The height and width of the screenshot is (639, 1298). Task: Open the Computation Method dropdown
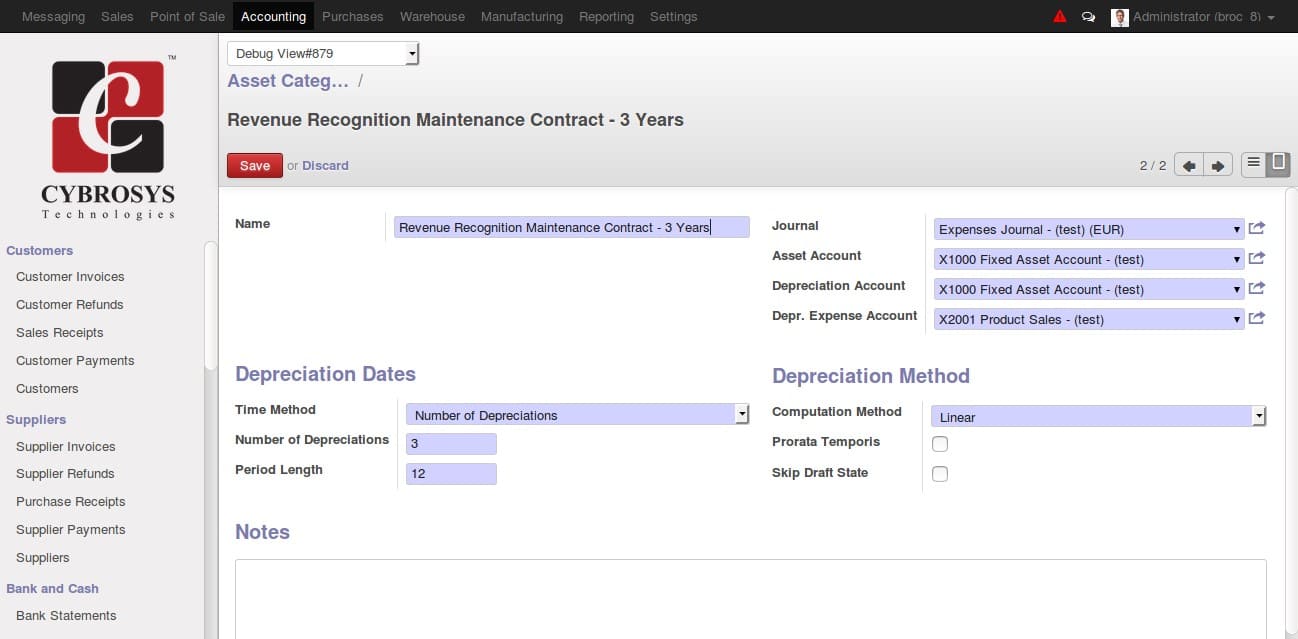click(x=1099, y=417)
